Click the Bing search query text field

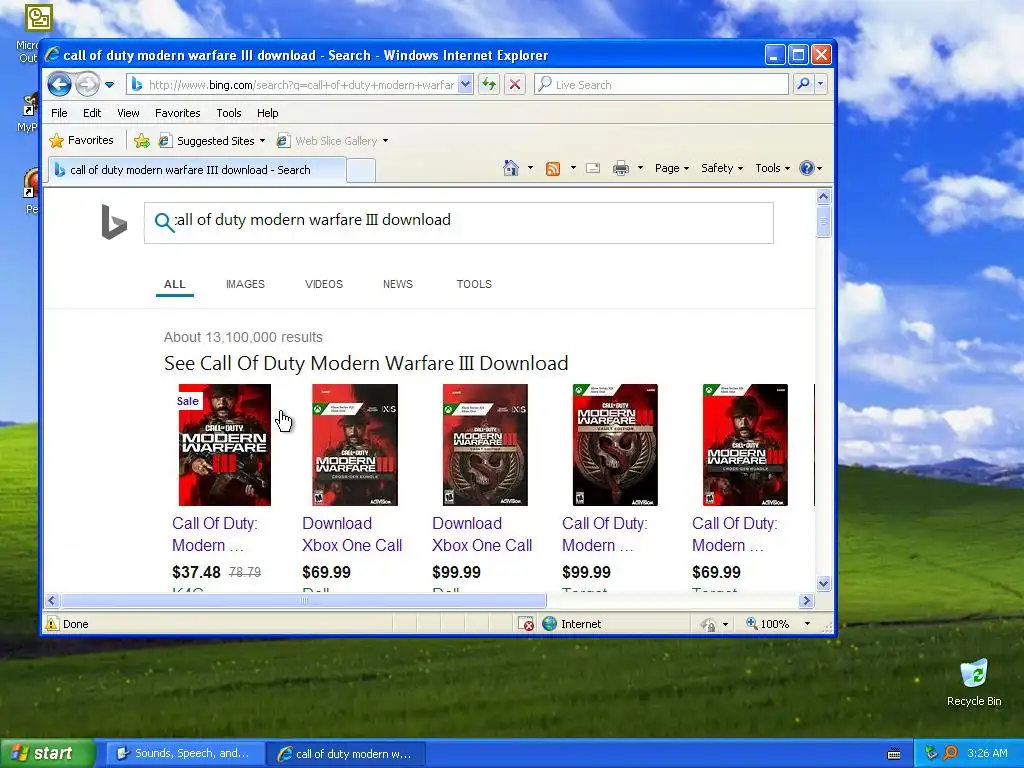tap(458, 223)
